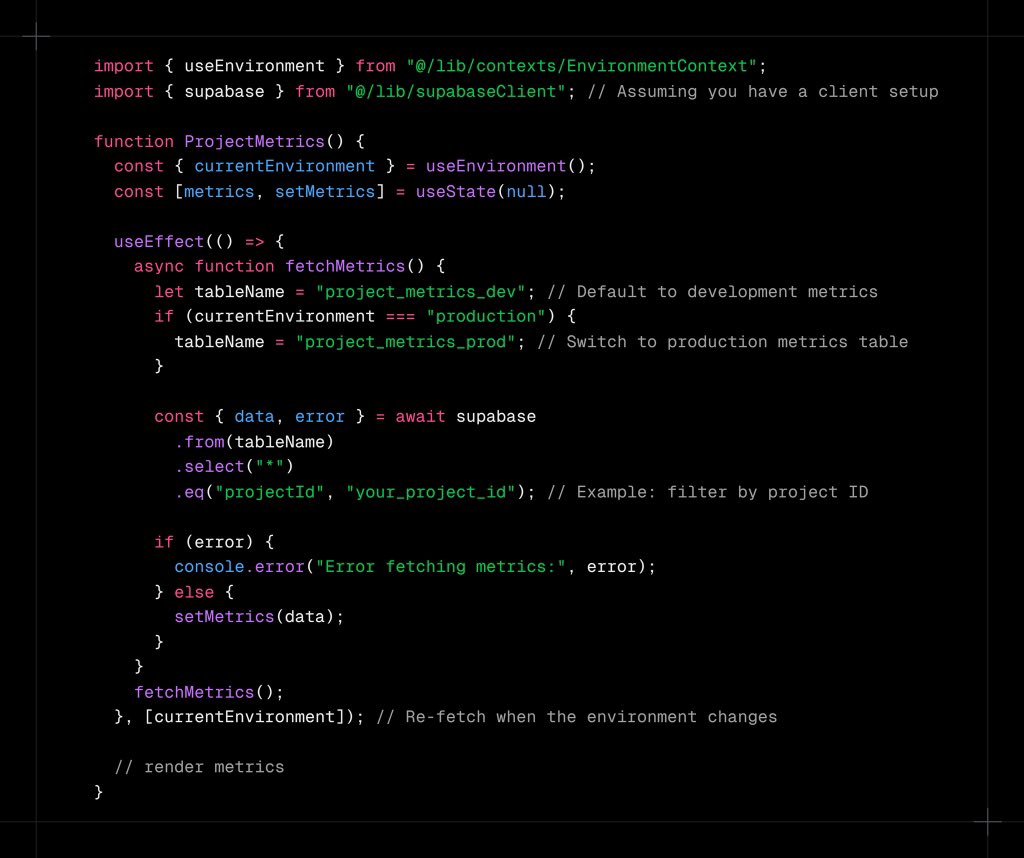1024x858 pixels.
Task: Click the ProjectMetrics function name
Action: [254, 142]
